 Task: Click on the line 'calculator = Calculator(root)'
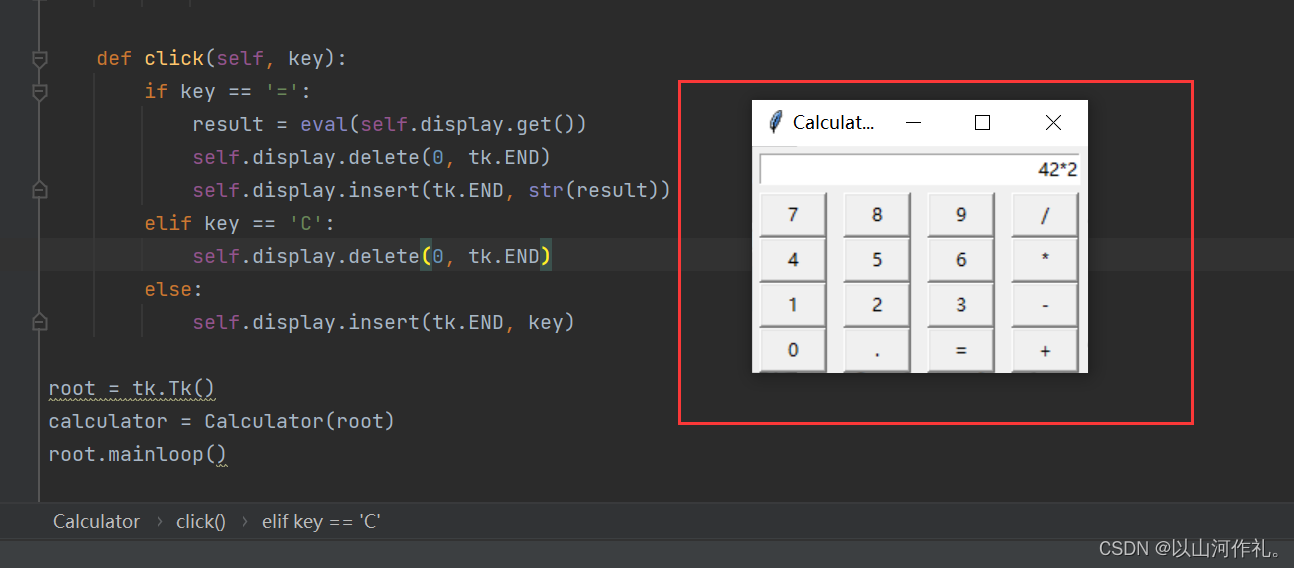point(222,421)
